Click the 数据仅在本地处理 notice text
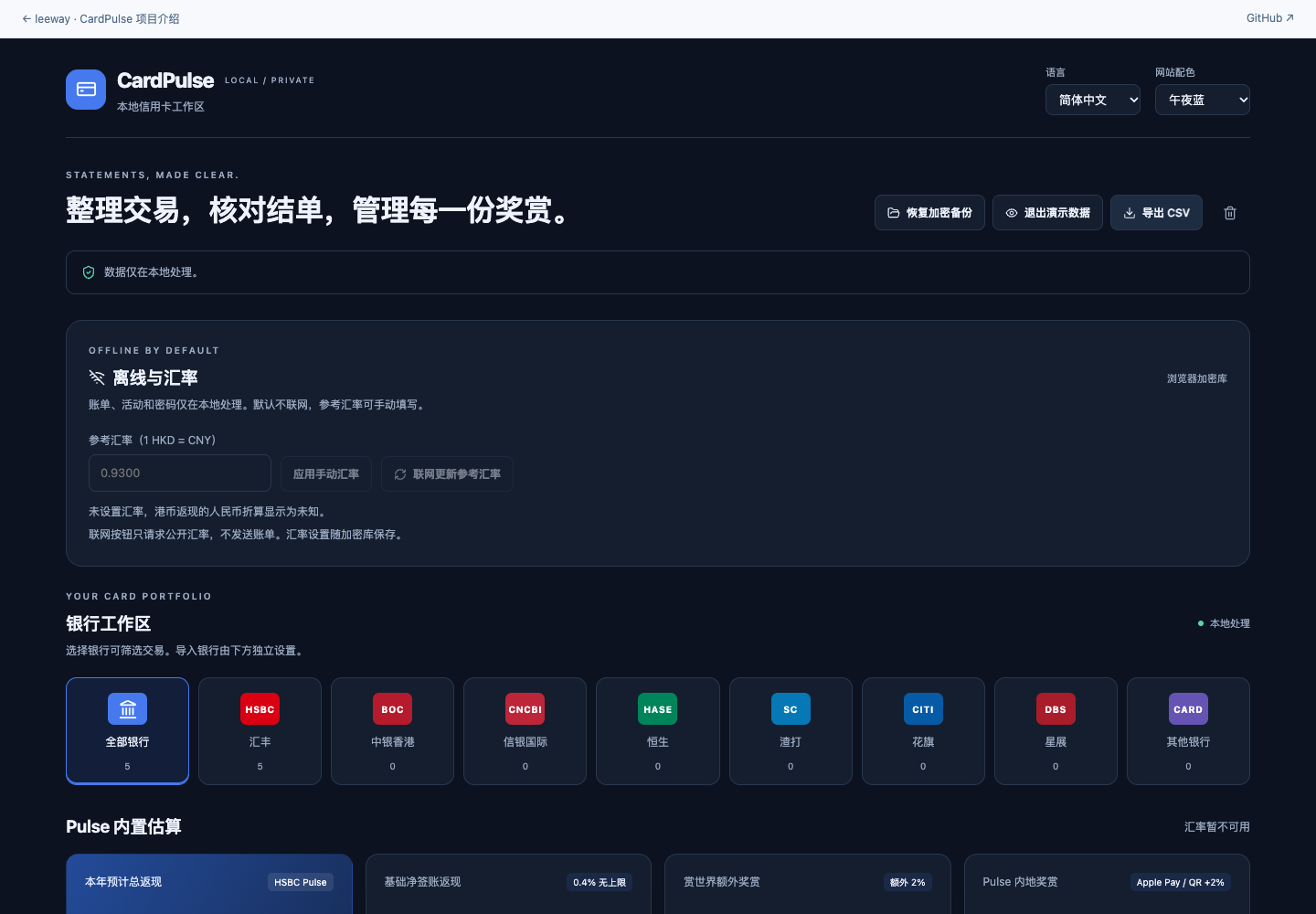The image size is (1316, 914). 151,272
